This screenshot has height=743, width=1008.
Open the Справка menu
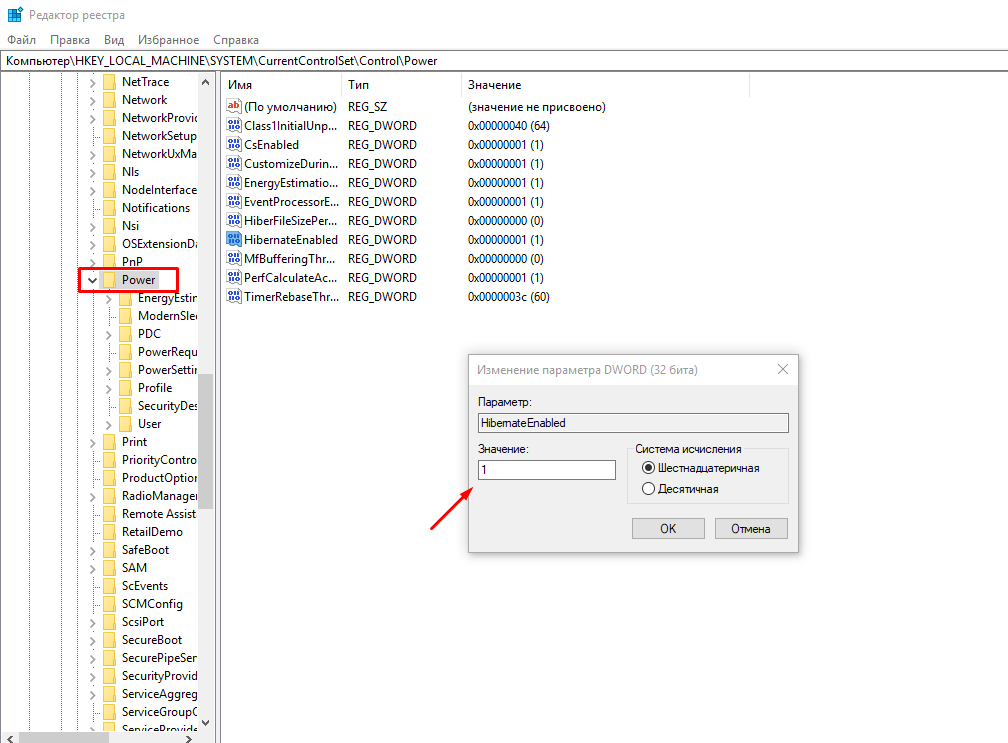236,40
